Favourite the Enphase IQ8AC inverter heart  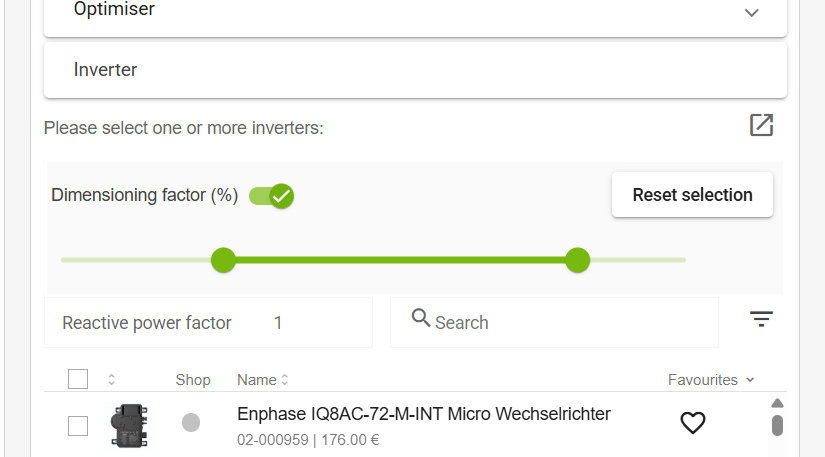pyautogui.click(x=693, y=423)
